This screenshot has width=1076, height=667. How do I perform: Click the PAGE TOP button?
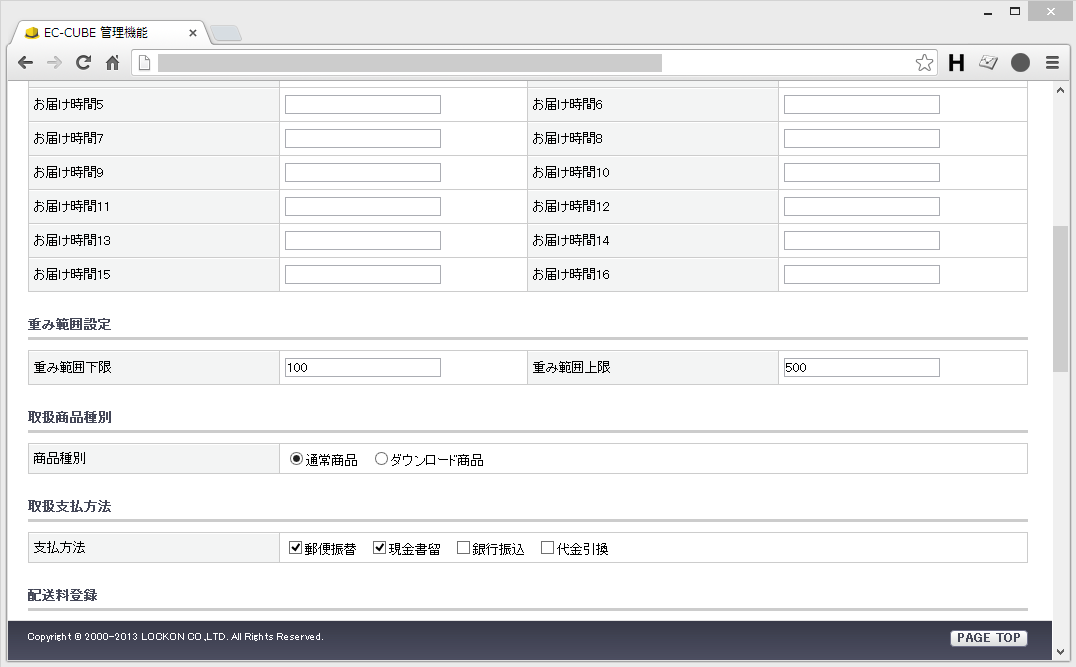point(989,637)
